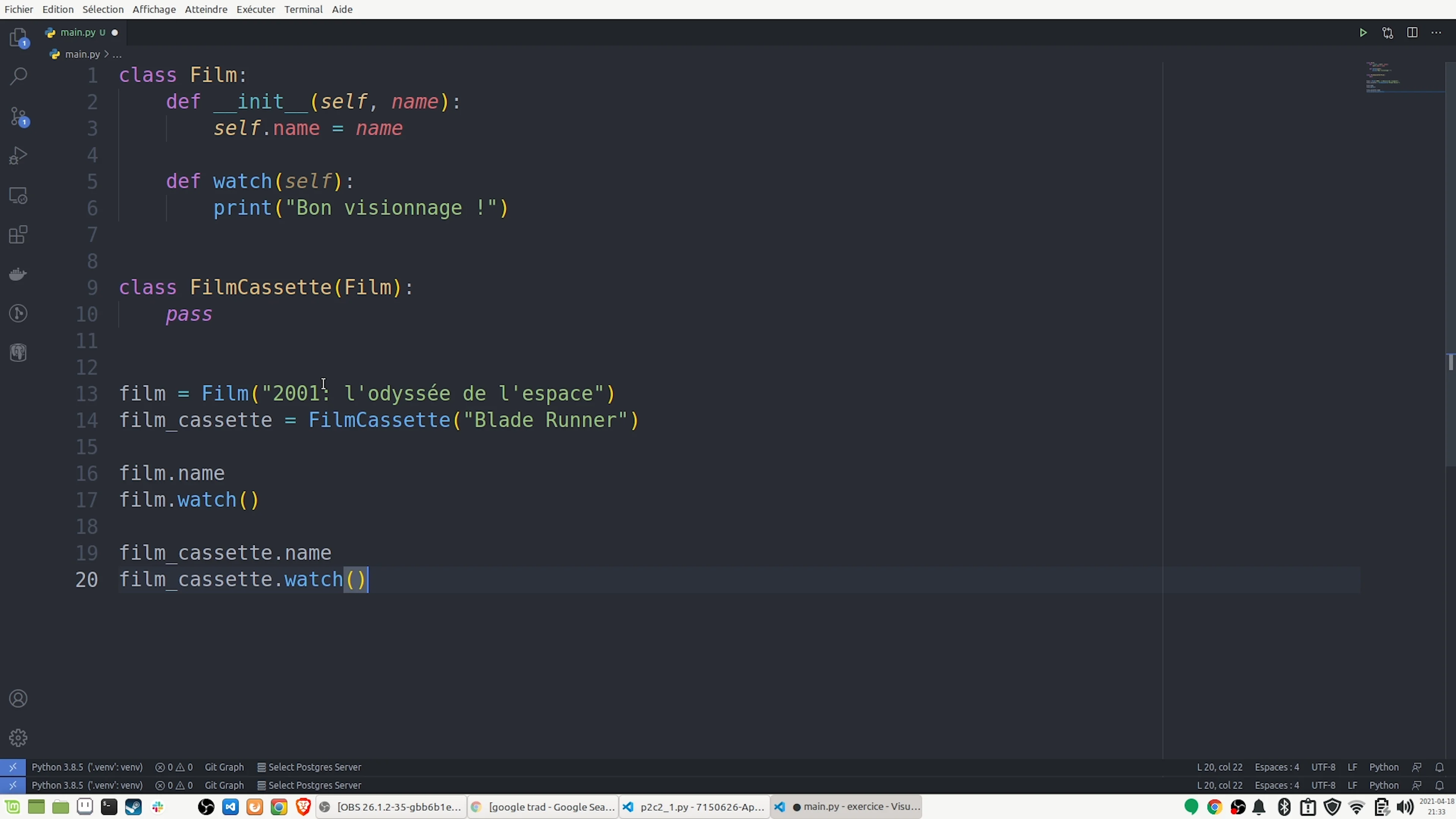Open the Docker view icon
This screenshot has height=819, width=1456.
pyautogui.click(x=18, y=275)
